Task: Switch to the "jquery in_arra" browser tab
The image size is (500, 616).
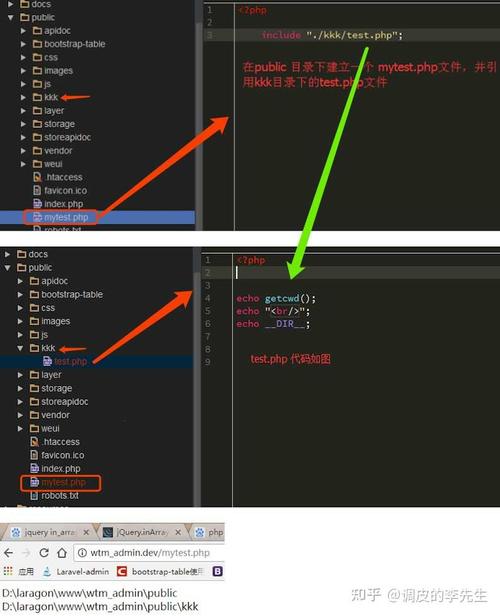Action: 49,532
